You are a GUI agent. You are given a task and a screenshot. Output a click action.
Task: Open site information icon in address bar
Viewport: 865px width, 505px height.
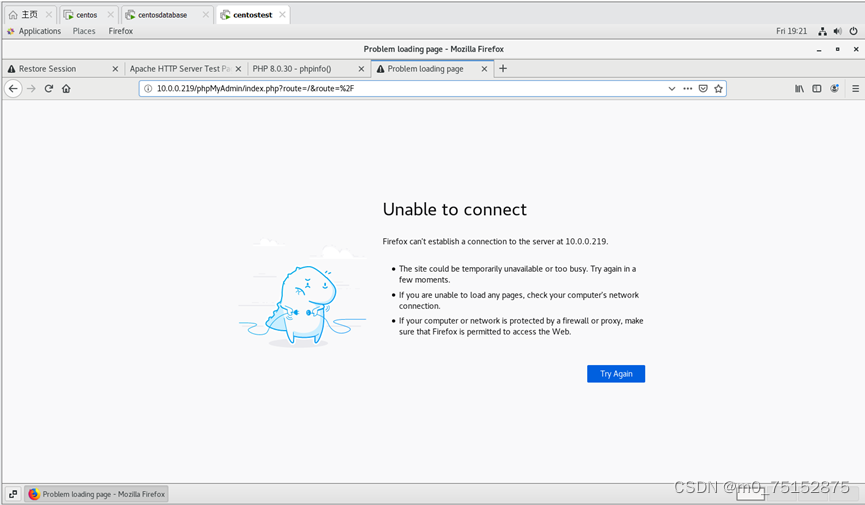[148, 88]
